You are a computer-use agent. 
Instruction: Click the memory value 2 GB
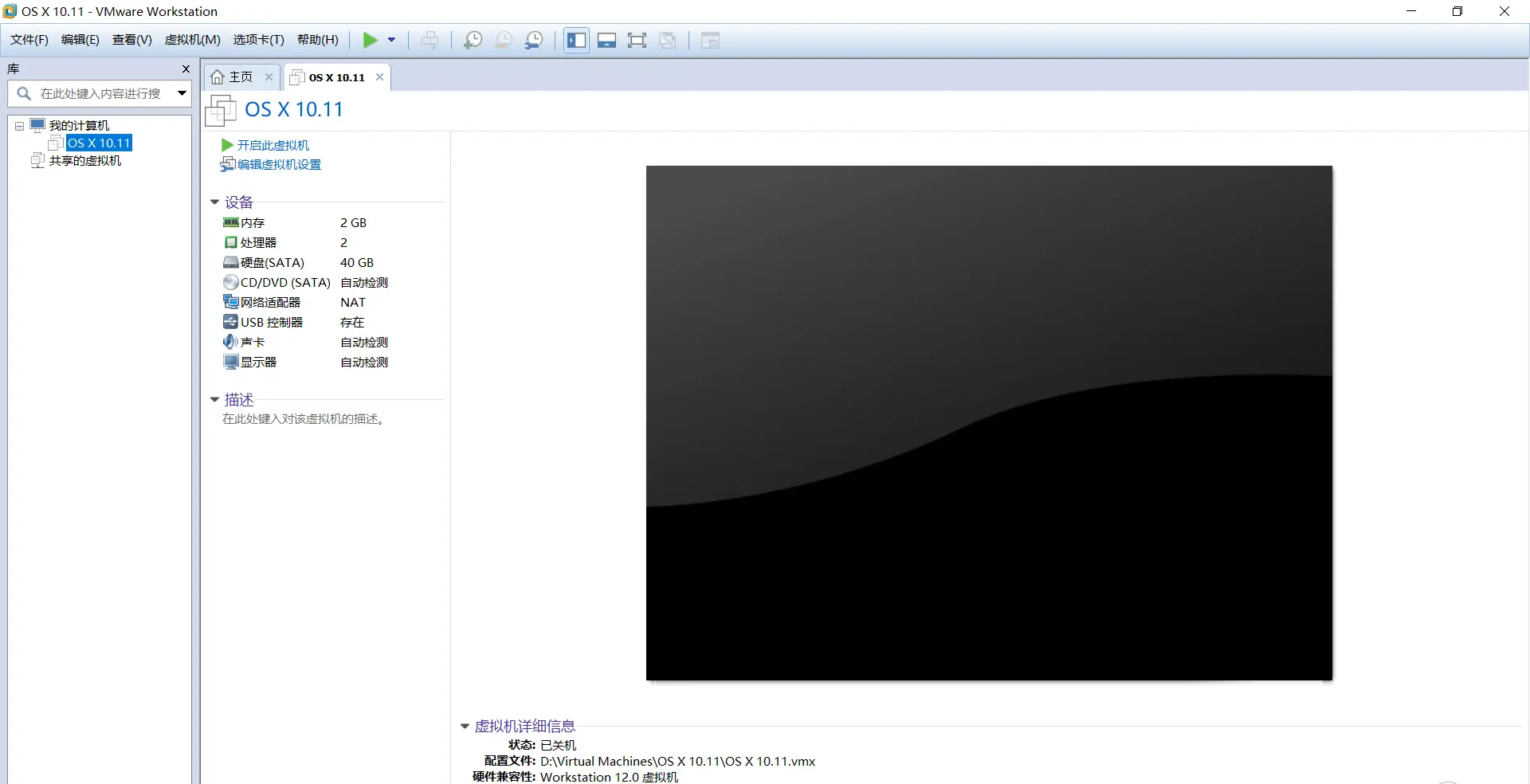(354, 222)
